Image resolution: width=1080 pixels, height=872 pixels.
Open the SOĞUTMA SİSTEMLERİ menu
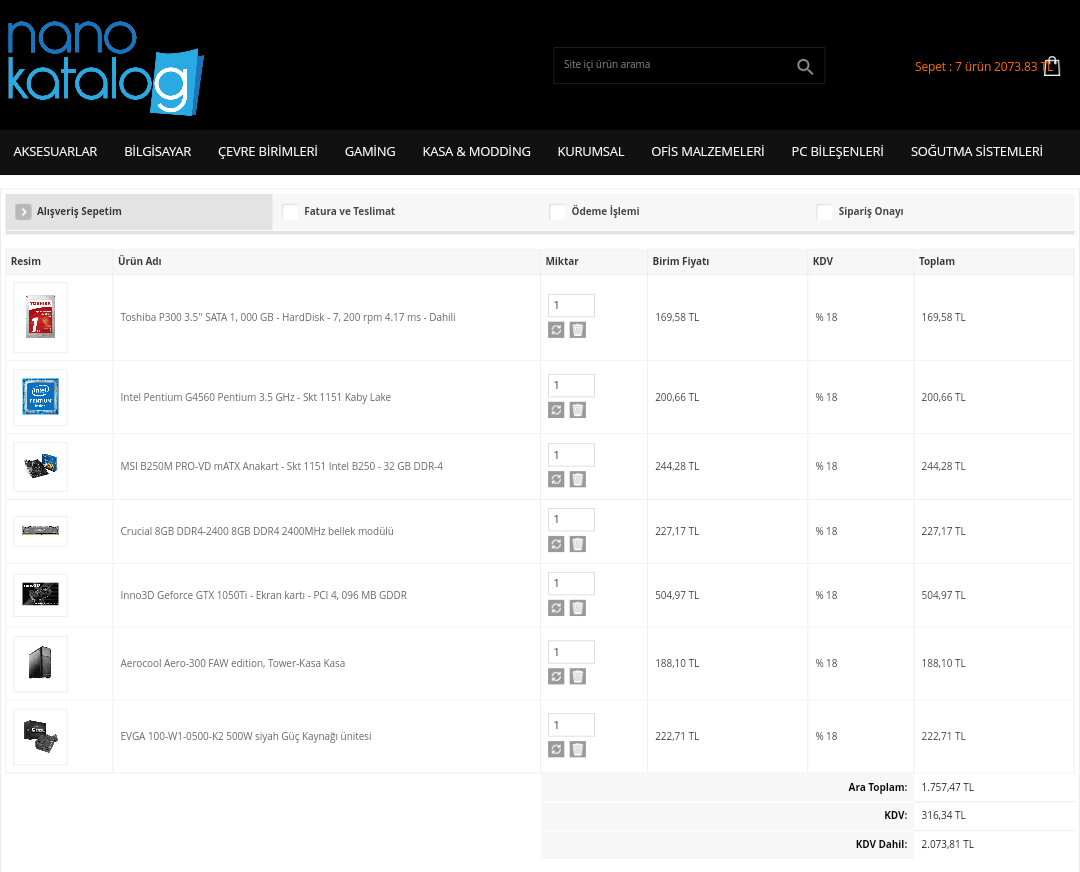pyautogui.click(x=977, y=152)
